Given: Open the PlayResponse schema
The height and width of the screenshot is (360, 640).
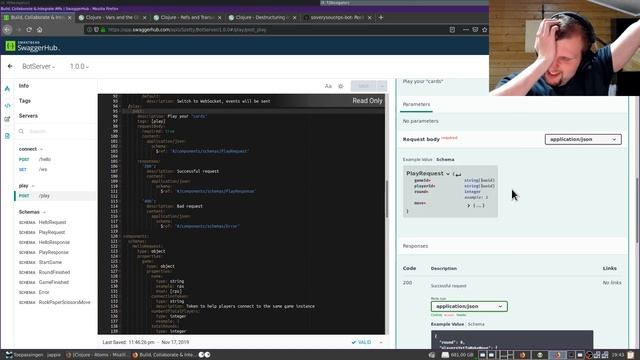Looking at the screenshot, I should [55, 252].
